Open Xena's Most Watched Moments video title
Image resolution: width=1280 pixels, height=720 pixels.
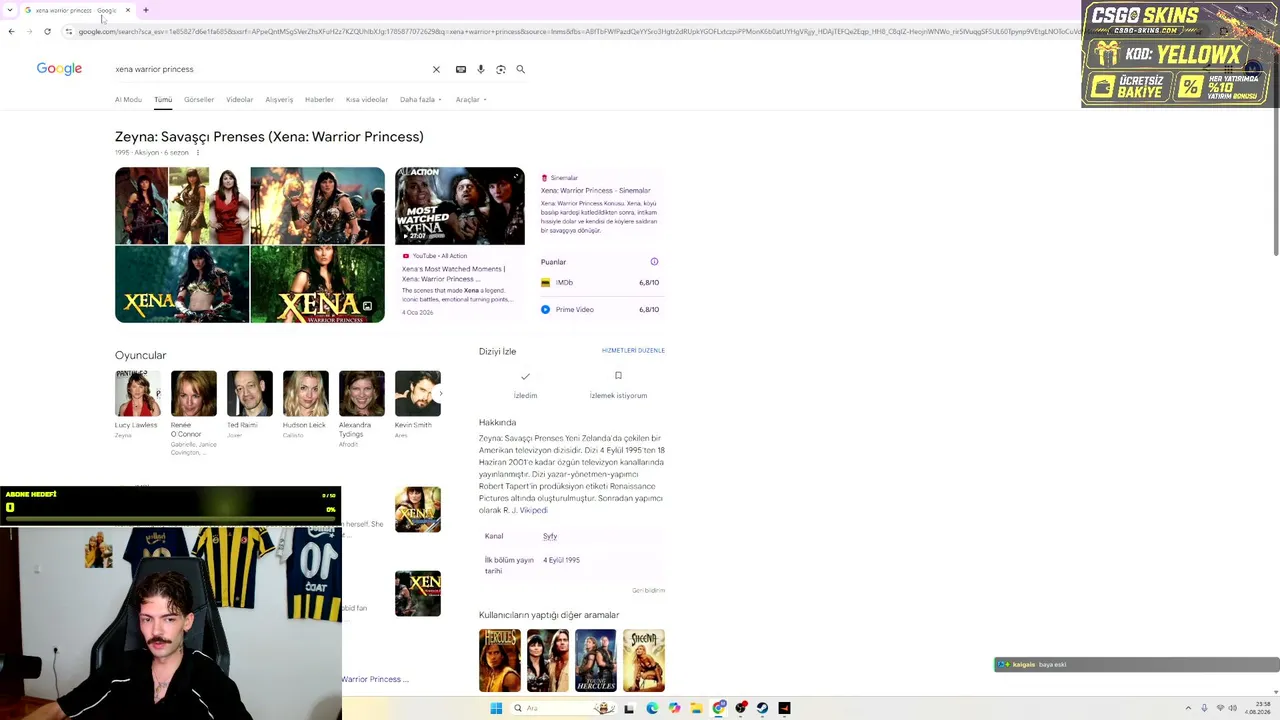(454, 274)
